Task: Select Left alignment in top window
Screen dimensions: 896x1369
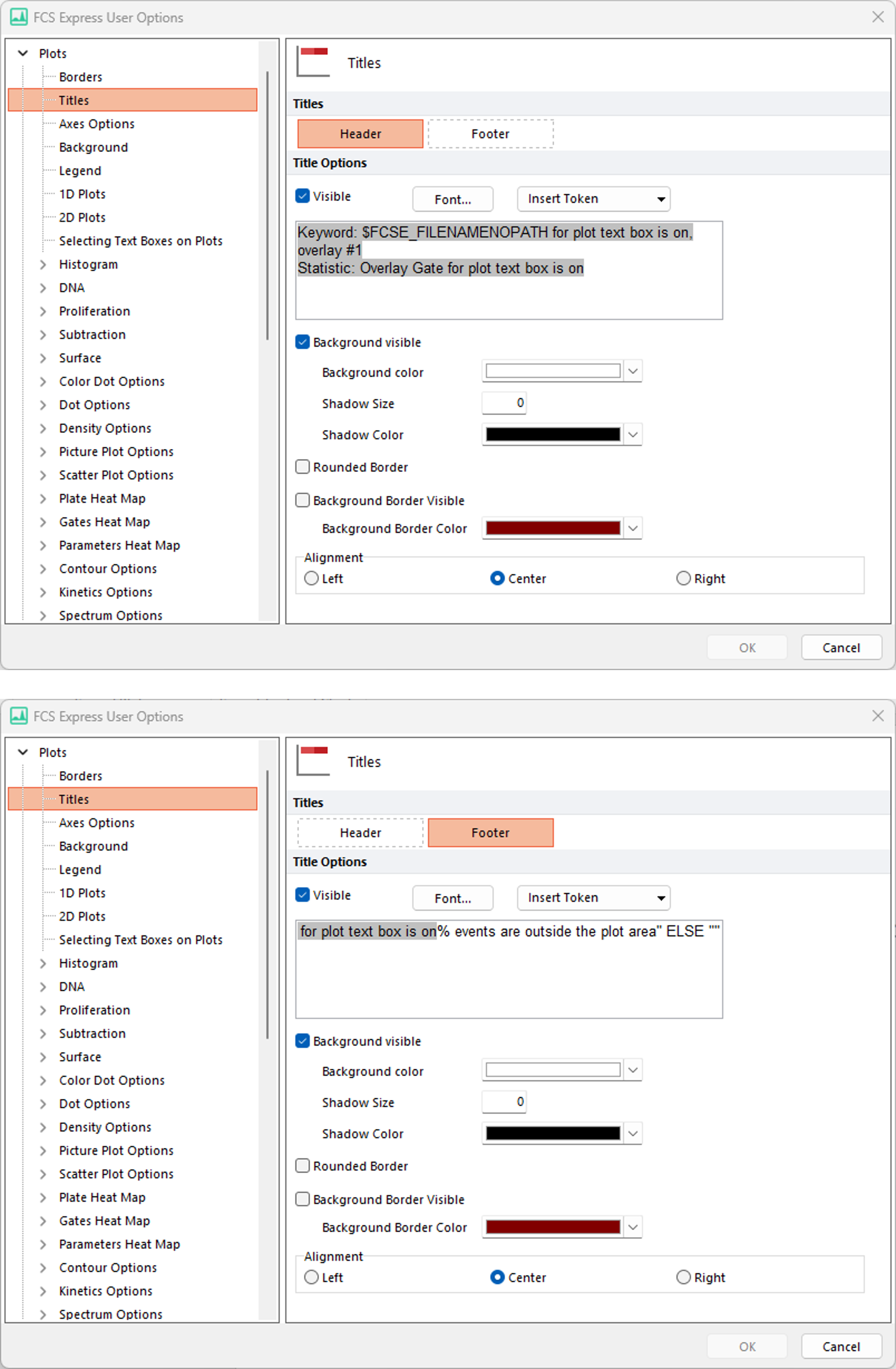Action: pos(311,578)
